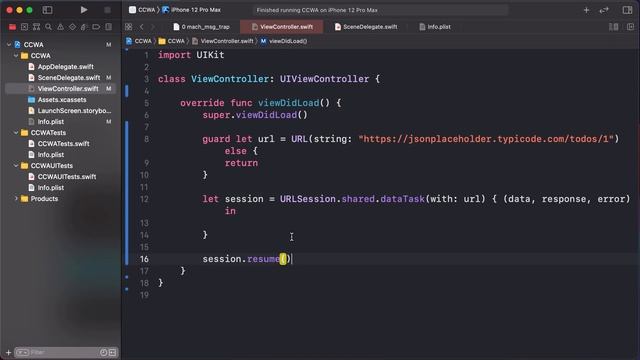Screen dimensions: 640x360
Task: Collapse the CCWA project root
Action: [9, 44]
